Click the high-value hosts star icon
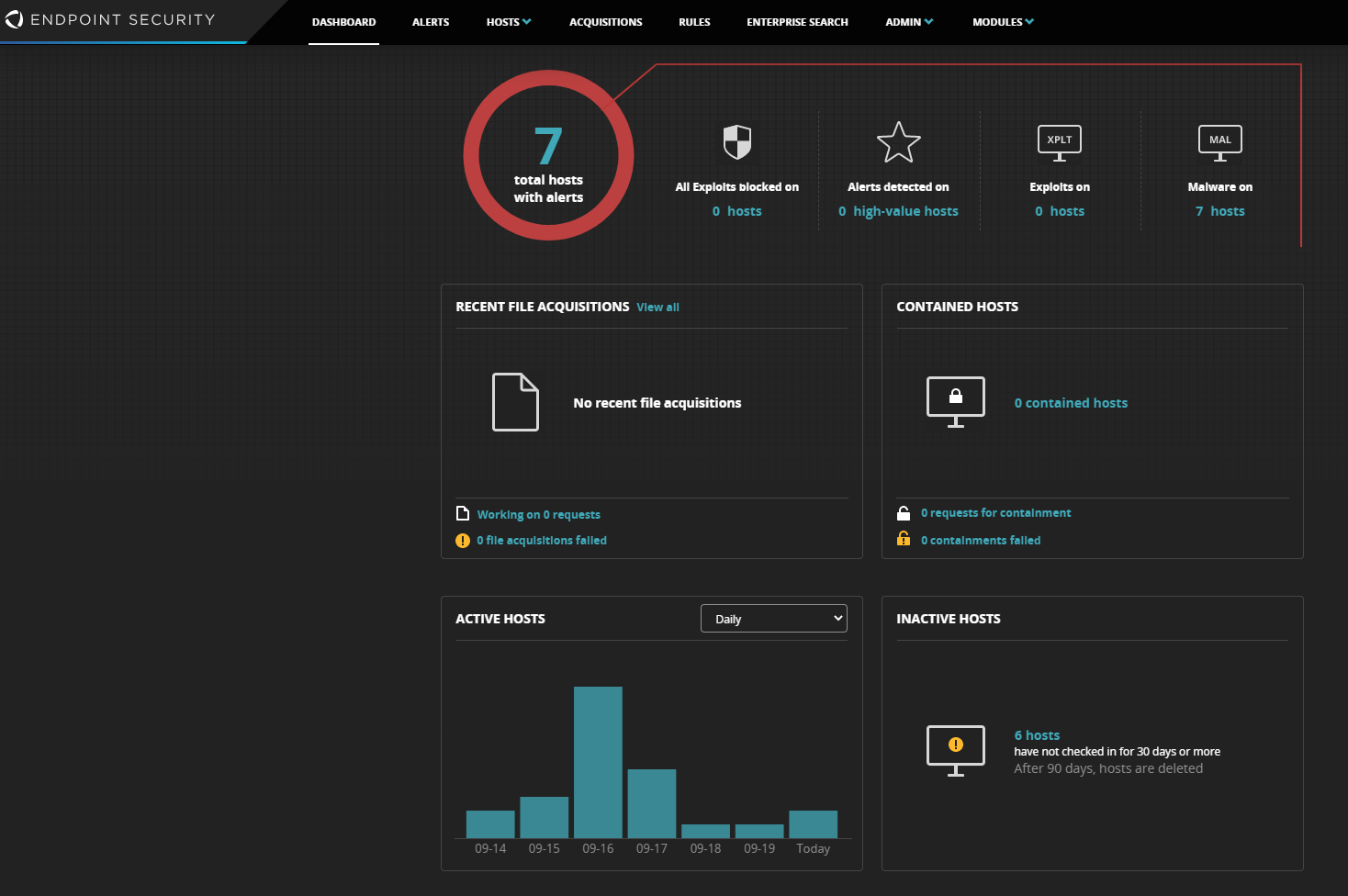Image resolution: width=1348 pixels, height=896 pixels. 898,142
